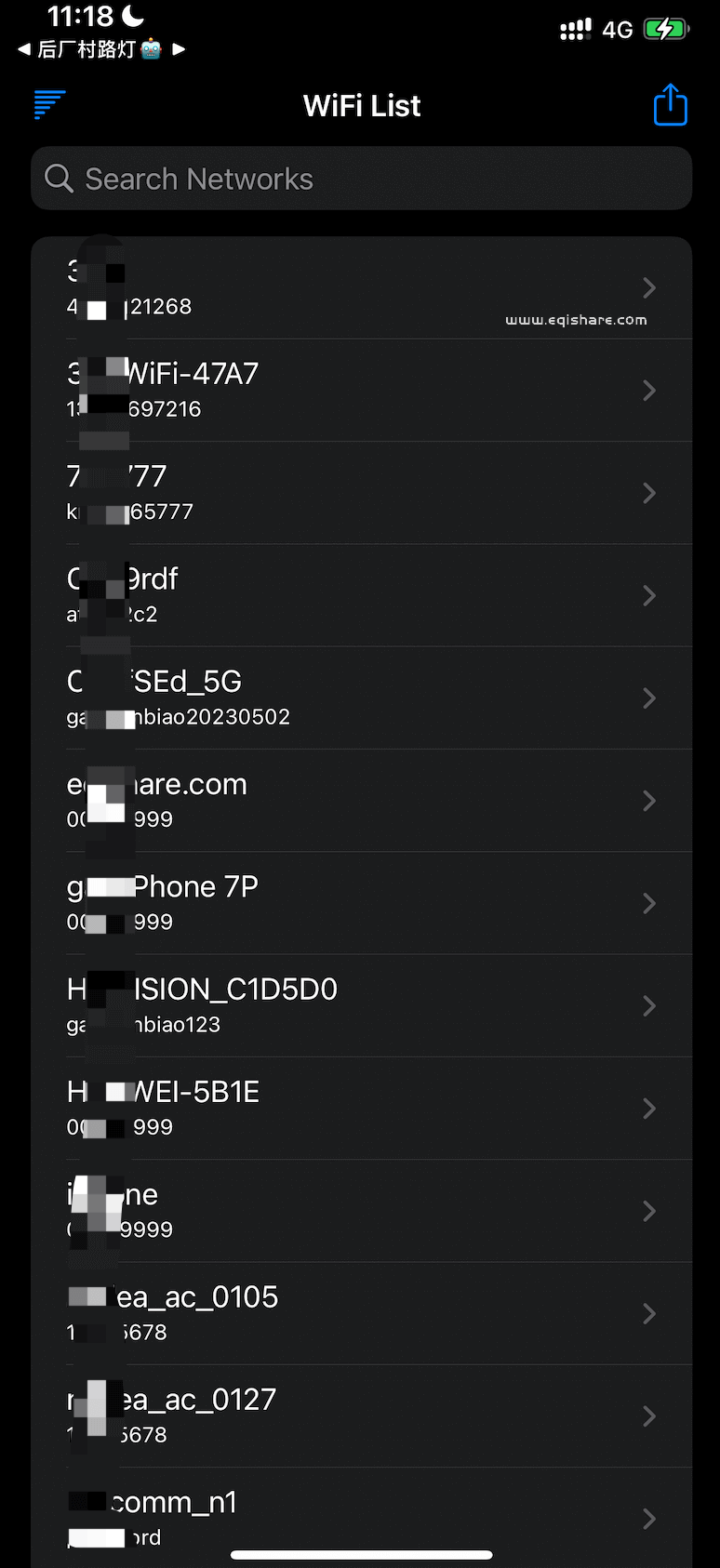720x1568 pixels.
Task: Expand chevron for ISION_C1D5D0 network
Action: point(649,1006)
